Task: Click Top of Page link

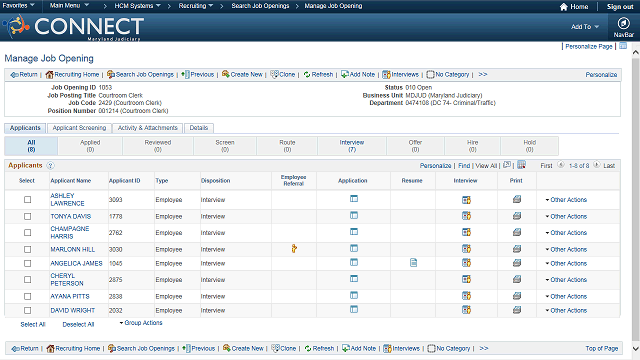Action: click(602, 348)
